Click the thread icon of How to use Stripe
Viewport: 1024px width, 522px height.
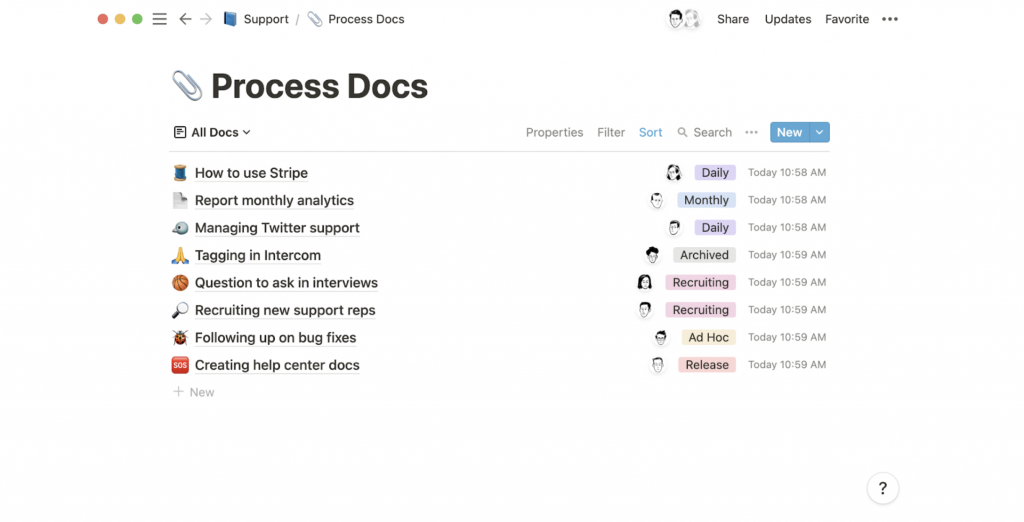(x=180, y=172)
